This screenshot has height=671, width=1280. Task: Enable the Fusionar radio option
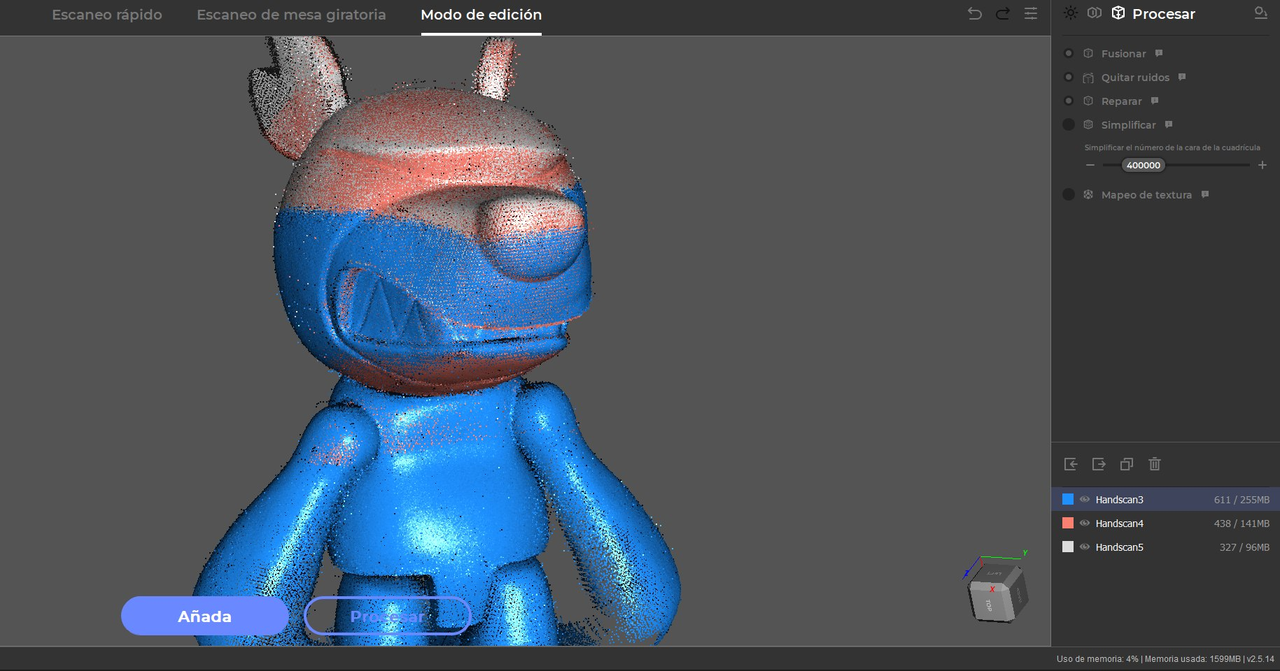(x=1068, y=53)
